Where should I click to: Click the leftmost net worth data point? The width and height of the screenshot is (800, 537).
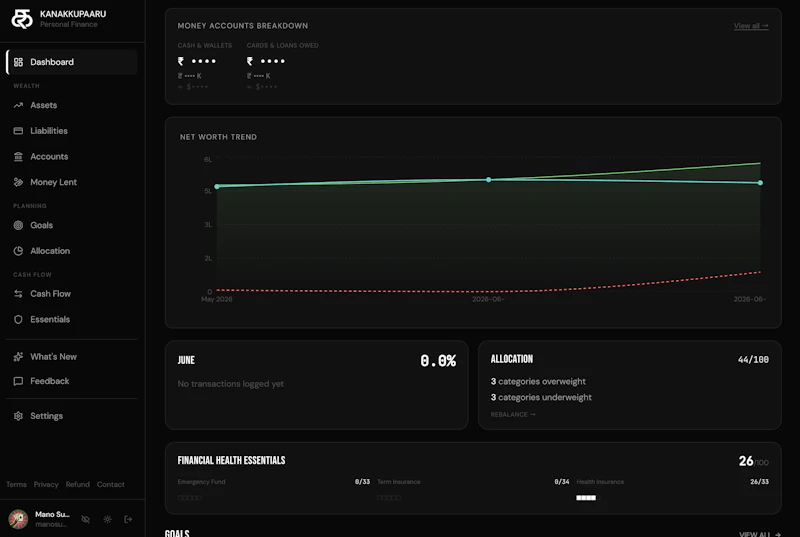coord(217,187)
